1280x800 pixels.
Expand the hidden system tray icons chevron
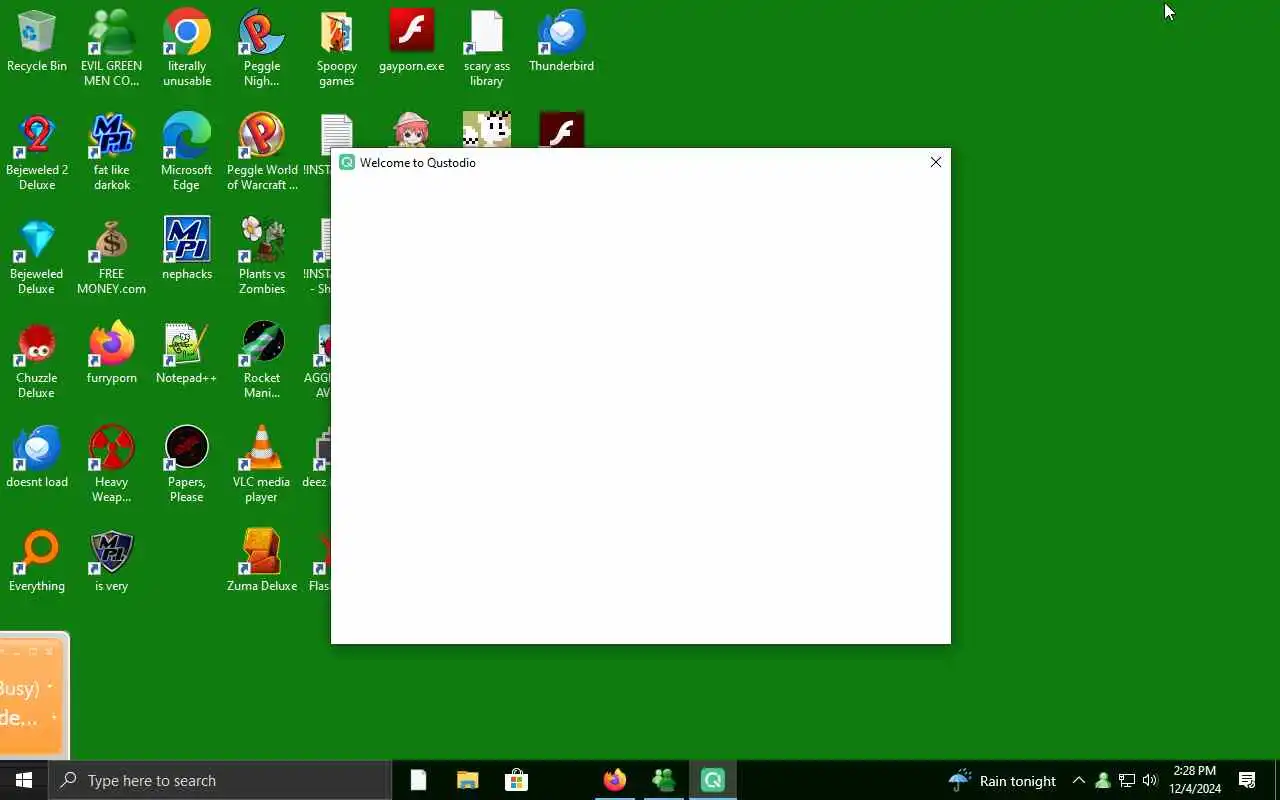[x=1079, y=780]
